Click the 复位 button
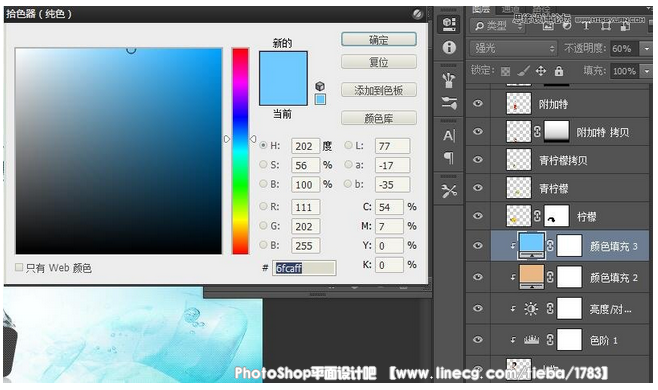 [379, 62]
